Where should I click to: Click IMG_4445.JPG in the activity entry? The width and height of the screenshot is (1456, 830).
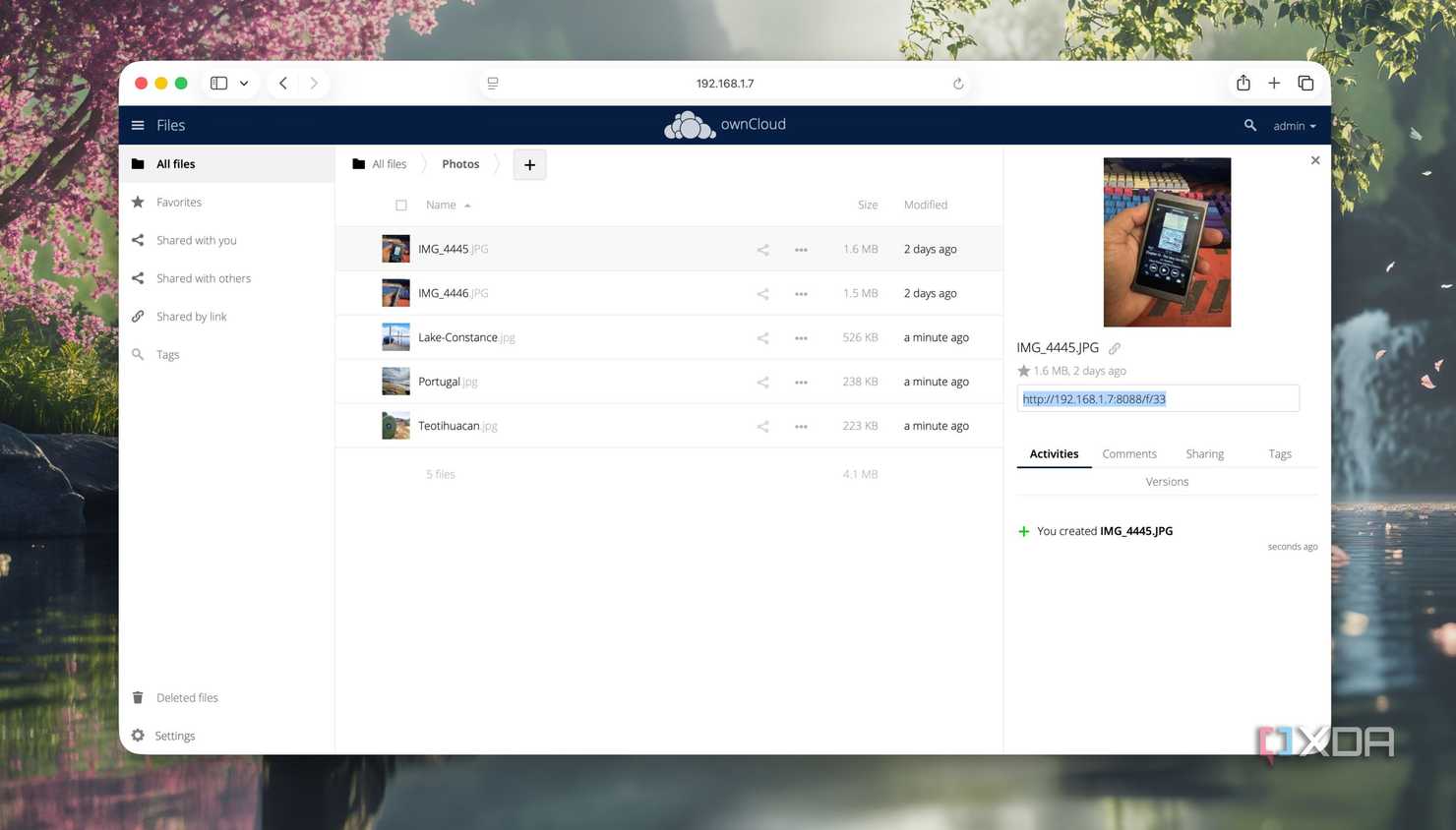tap(1136, 531)
